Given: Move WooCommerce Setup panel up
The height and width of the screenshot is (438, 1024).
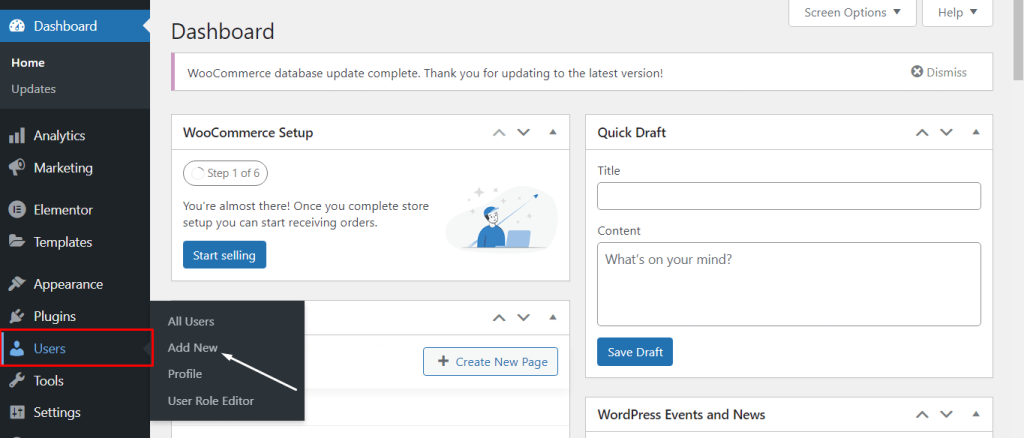Looking at the screenshot, I should click(x=499, y=133).
